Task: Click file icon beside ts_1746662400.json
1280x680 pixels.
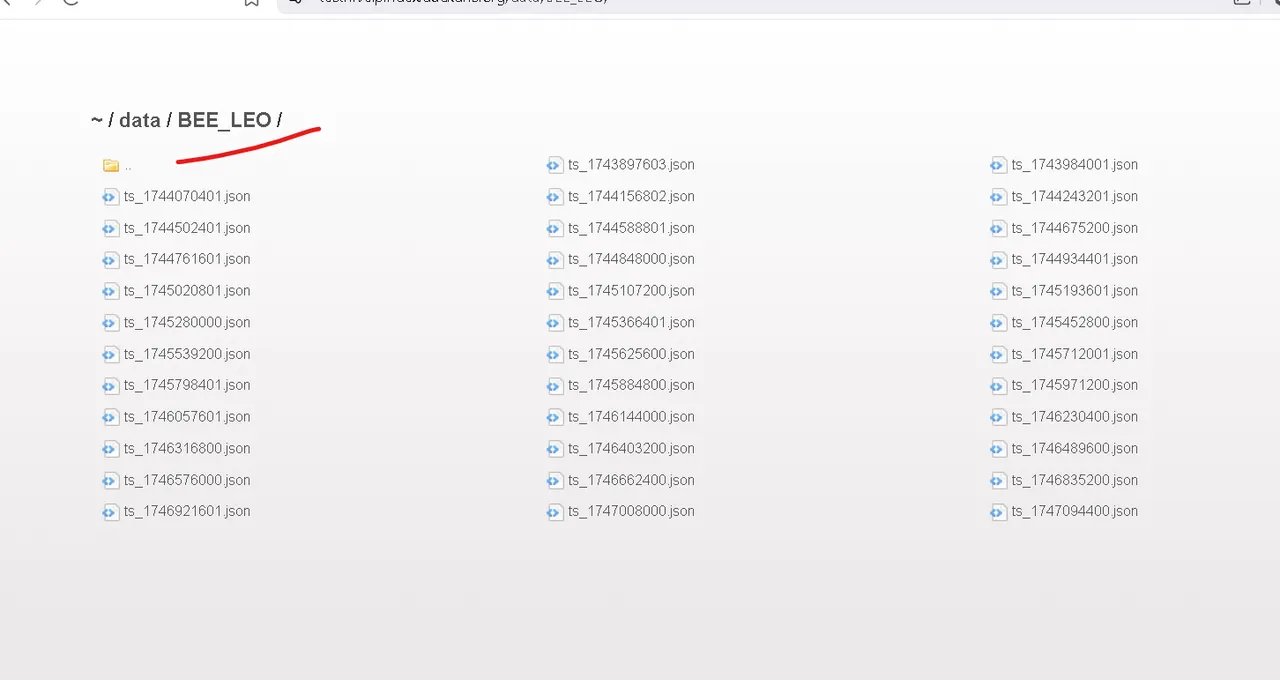Action: pyautogui.click(x=554, y=481)
